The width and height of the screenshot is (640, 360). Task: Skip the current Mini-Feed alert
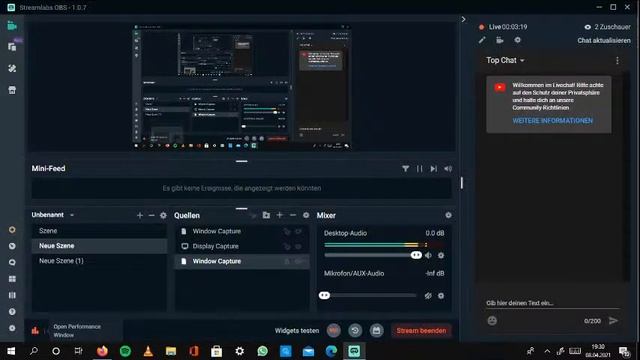point(433,169)
